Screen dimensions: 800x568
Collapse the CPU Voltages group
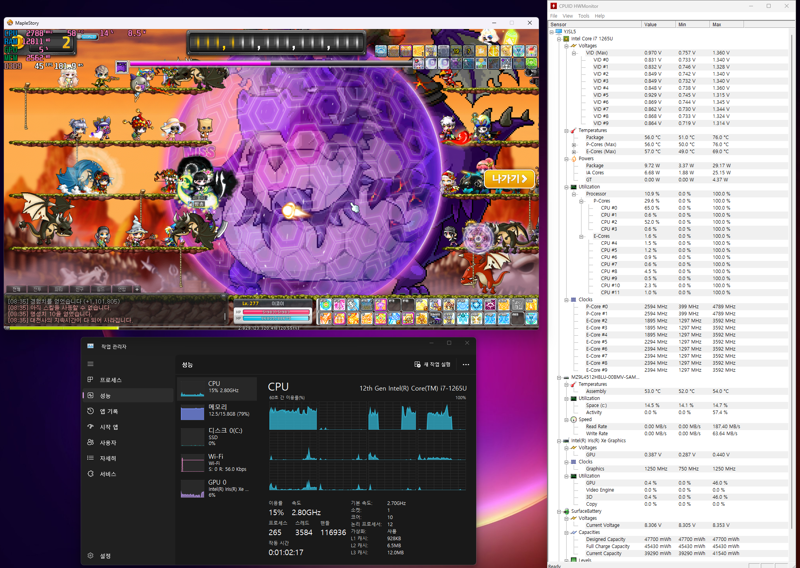pyautogui.click(x=566, y=46)
